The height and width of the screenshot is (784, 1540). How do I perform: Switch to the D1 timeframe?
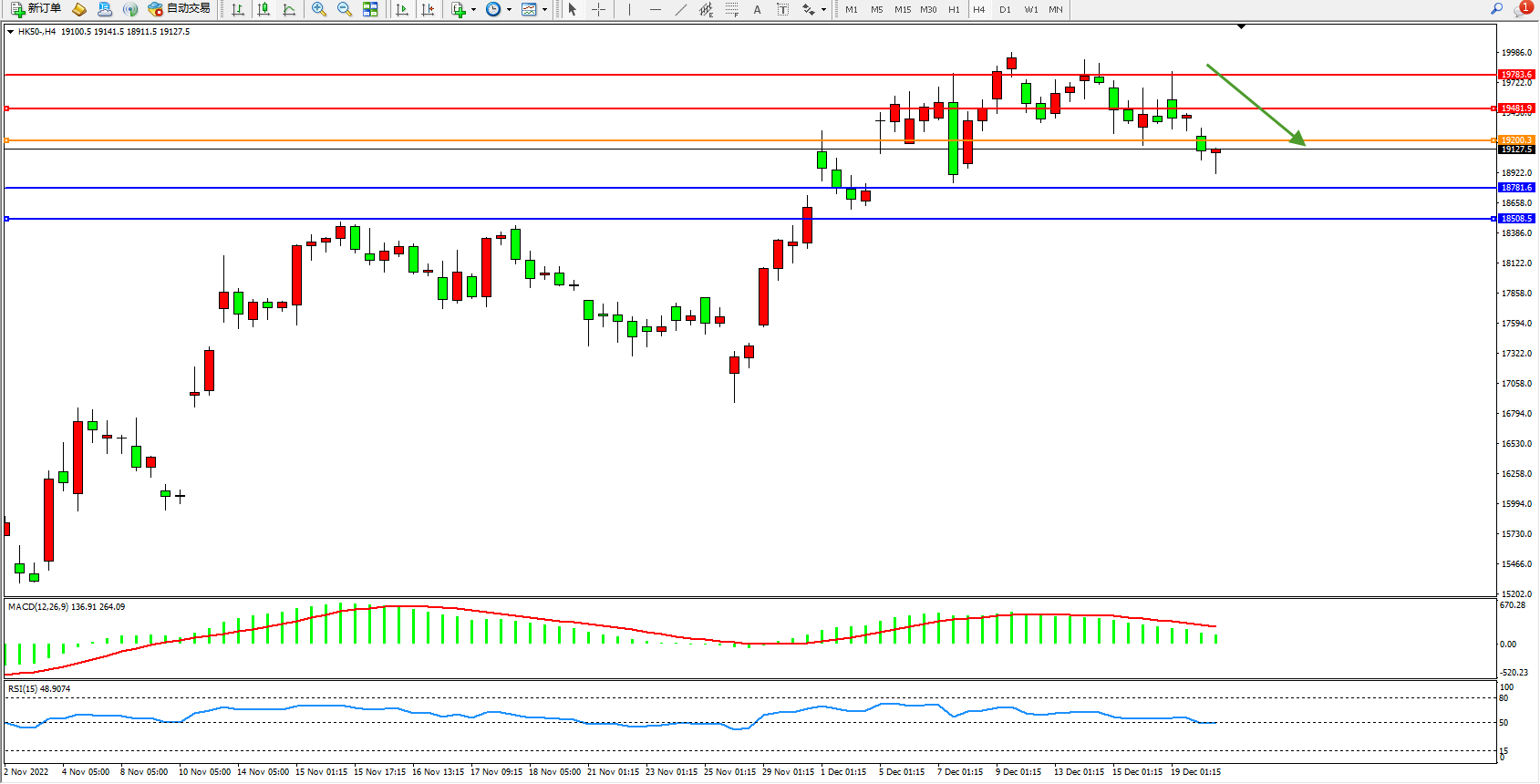(1005, 9)
